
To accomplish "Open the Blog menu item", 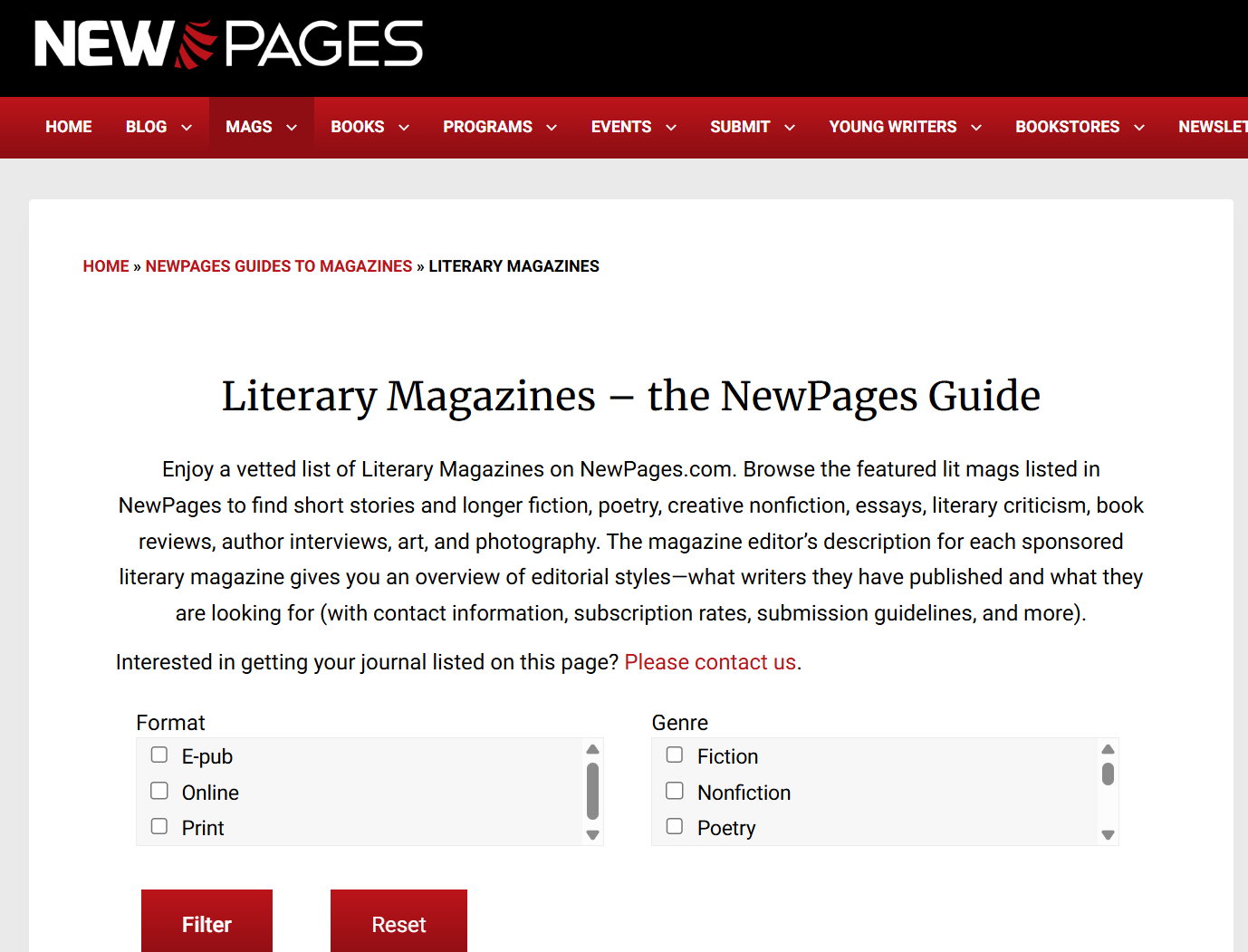I will [x=146, y=127].
